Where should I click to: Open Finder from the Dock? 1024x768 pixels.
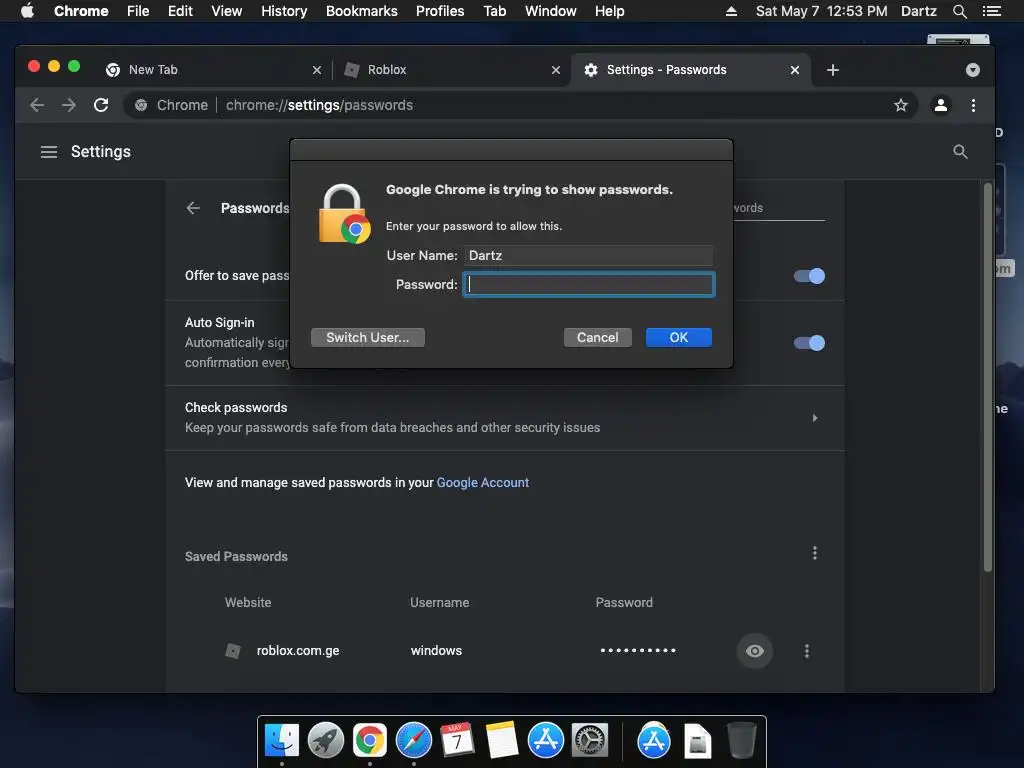[281, 741]
